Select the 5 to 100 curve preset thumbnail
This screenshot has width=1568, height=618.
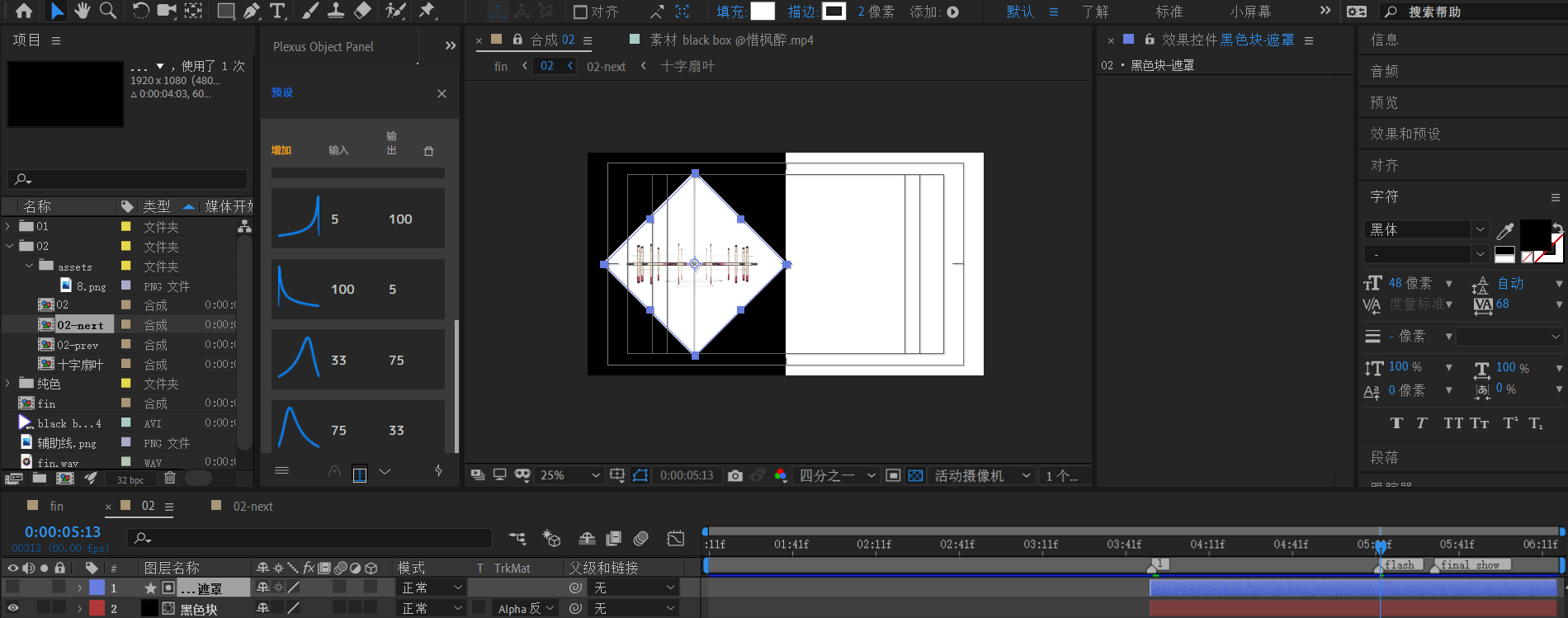click(299, 218)
